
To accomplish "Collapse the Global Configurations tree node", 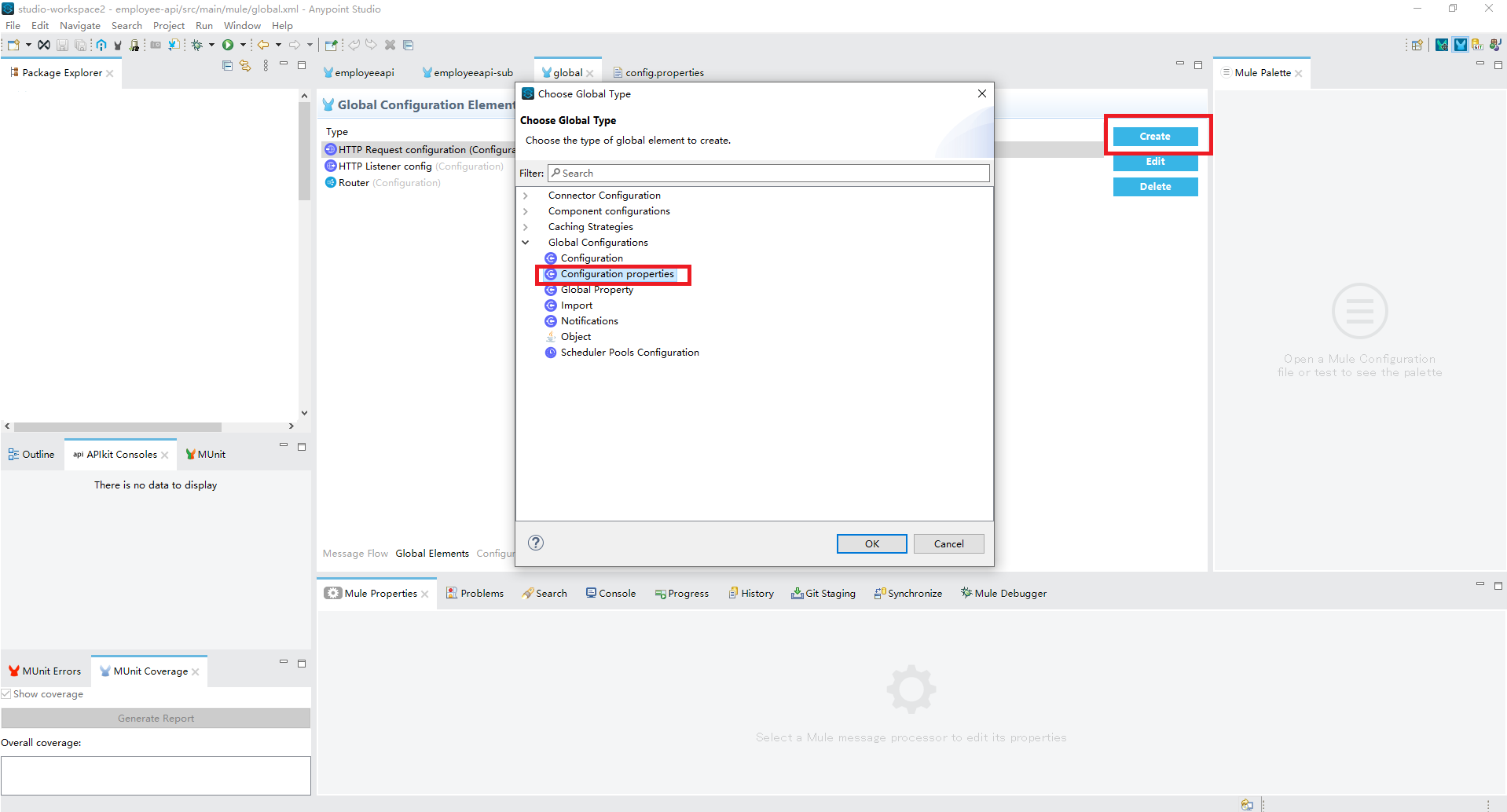I will pos(525,242).
